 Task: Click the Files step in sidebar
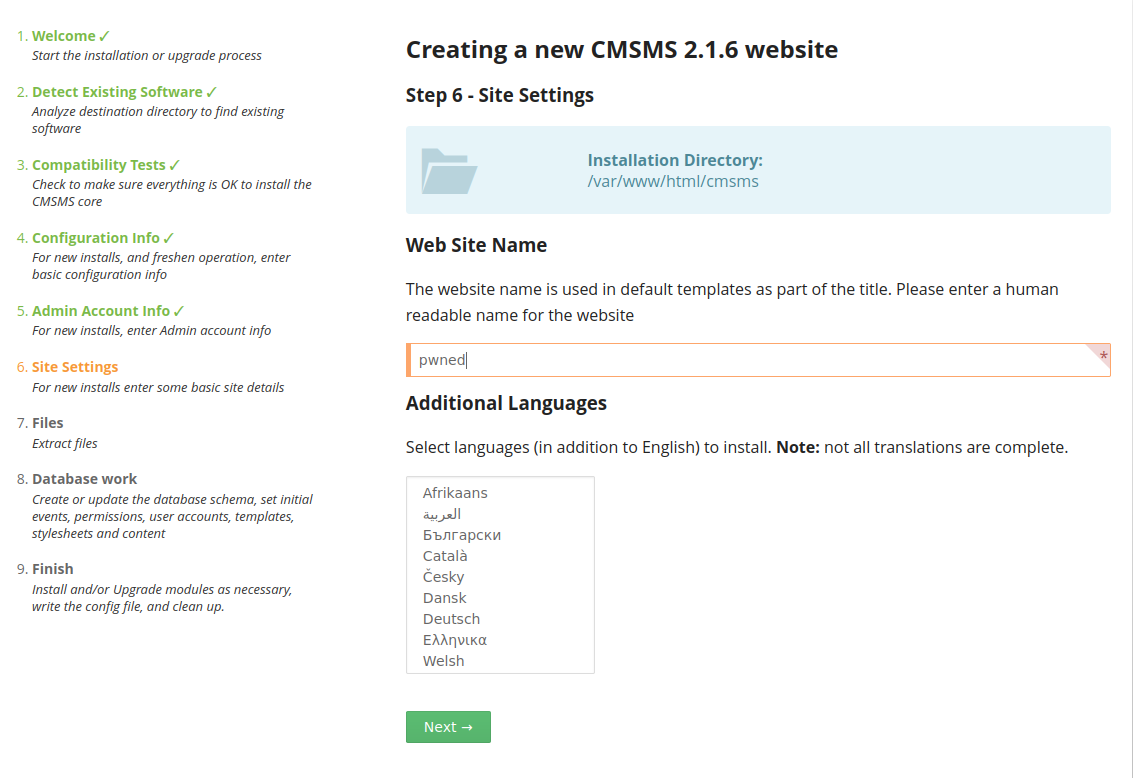[47, 423]
